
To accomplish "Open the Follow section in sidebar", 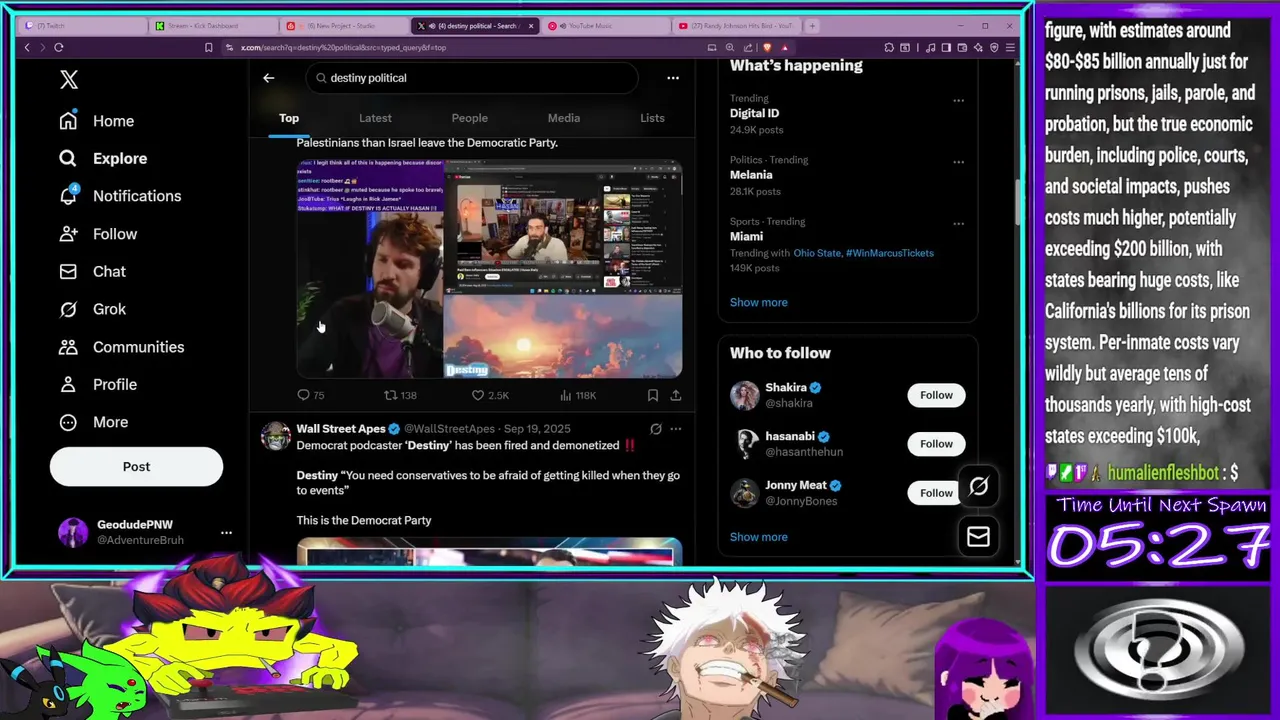I will click(x=98, y=234).
